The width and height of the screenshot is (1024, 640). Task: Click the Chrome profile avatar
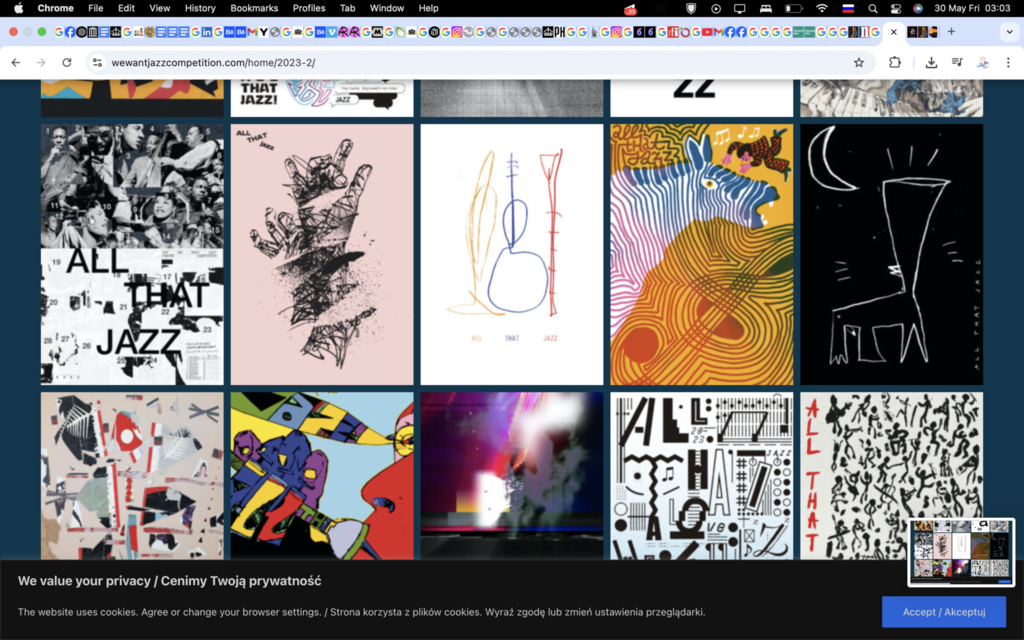(983, 62)
